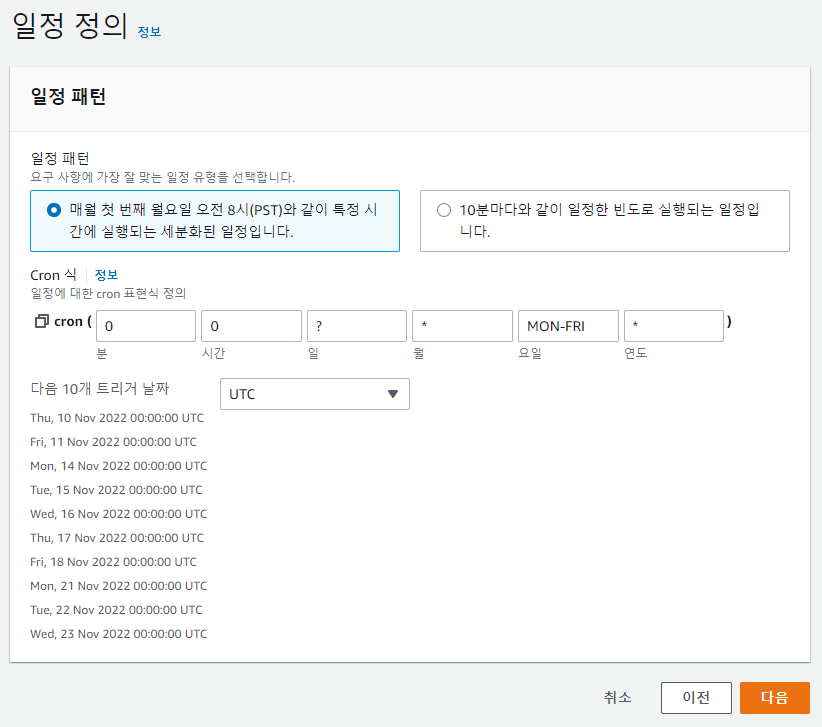
Task: Click the '다음 10개 트리거 날짜' label
Action: click(100, 389)
